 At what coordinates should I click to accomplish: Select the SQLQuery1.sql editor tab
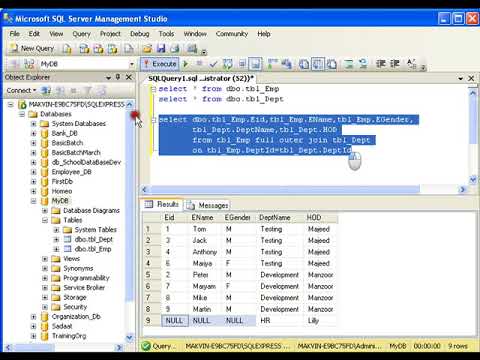pyautogui.click(x=201, y=78)
